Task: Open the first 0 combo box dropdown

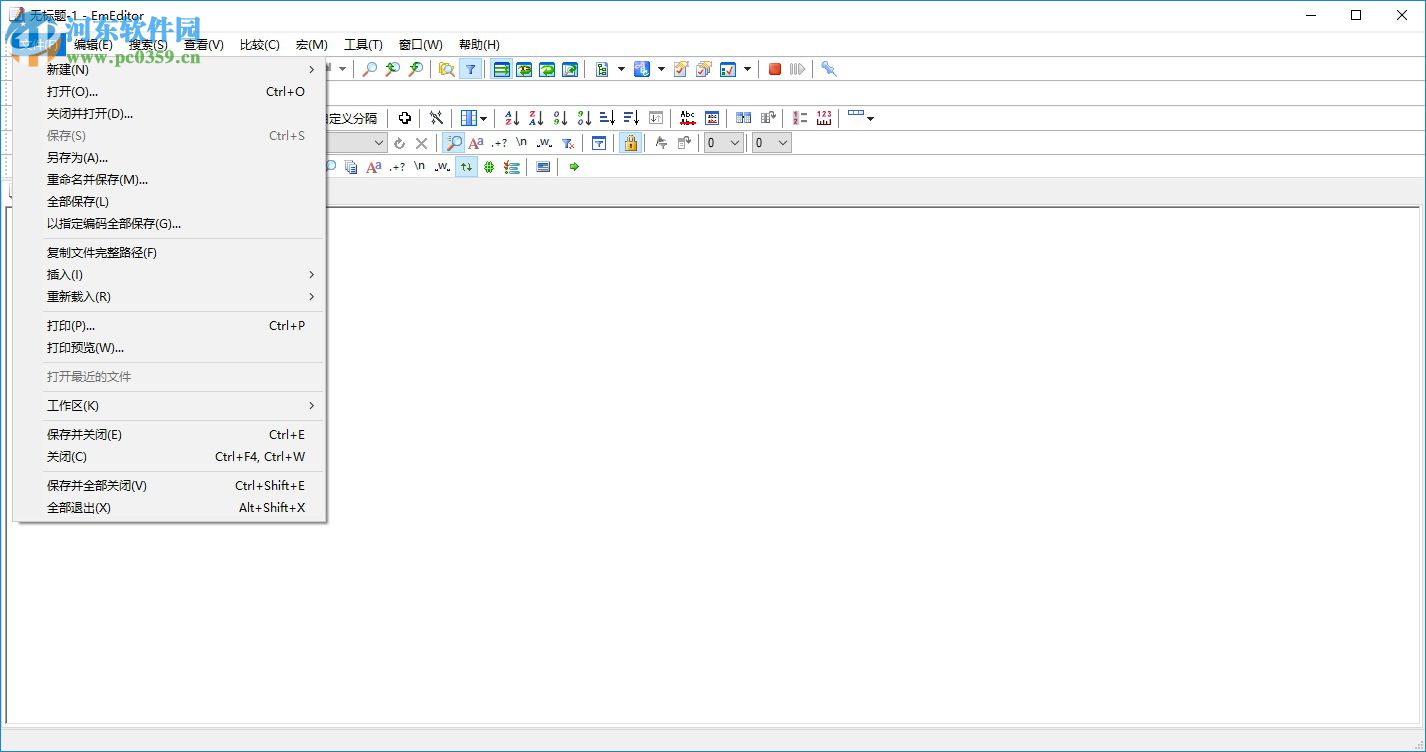Action: tap(734, 143)
